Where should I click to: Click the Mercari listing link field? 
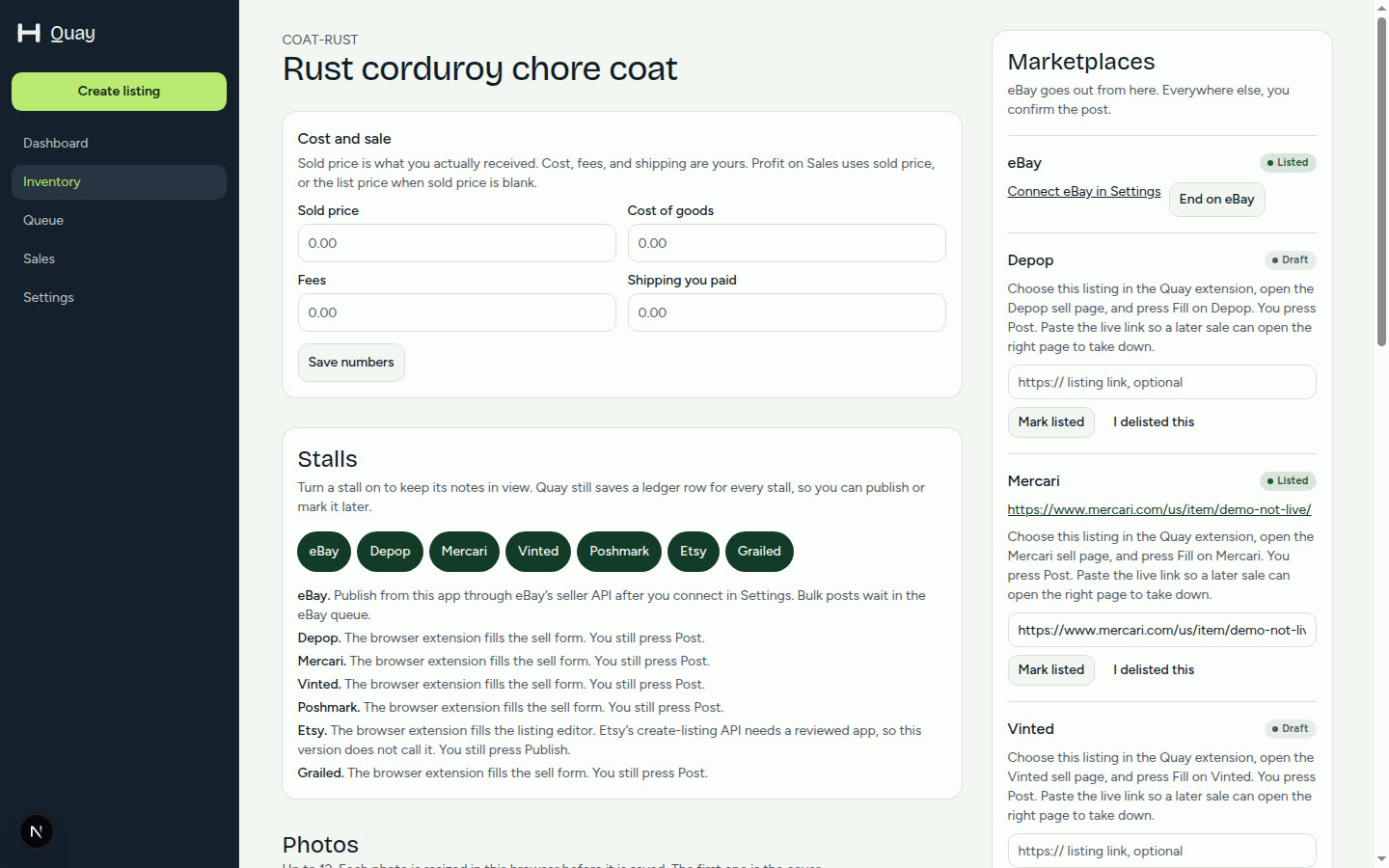[1162, 630]
